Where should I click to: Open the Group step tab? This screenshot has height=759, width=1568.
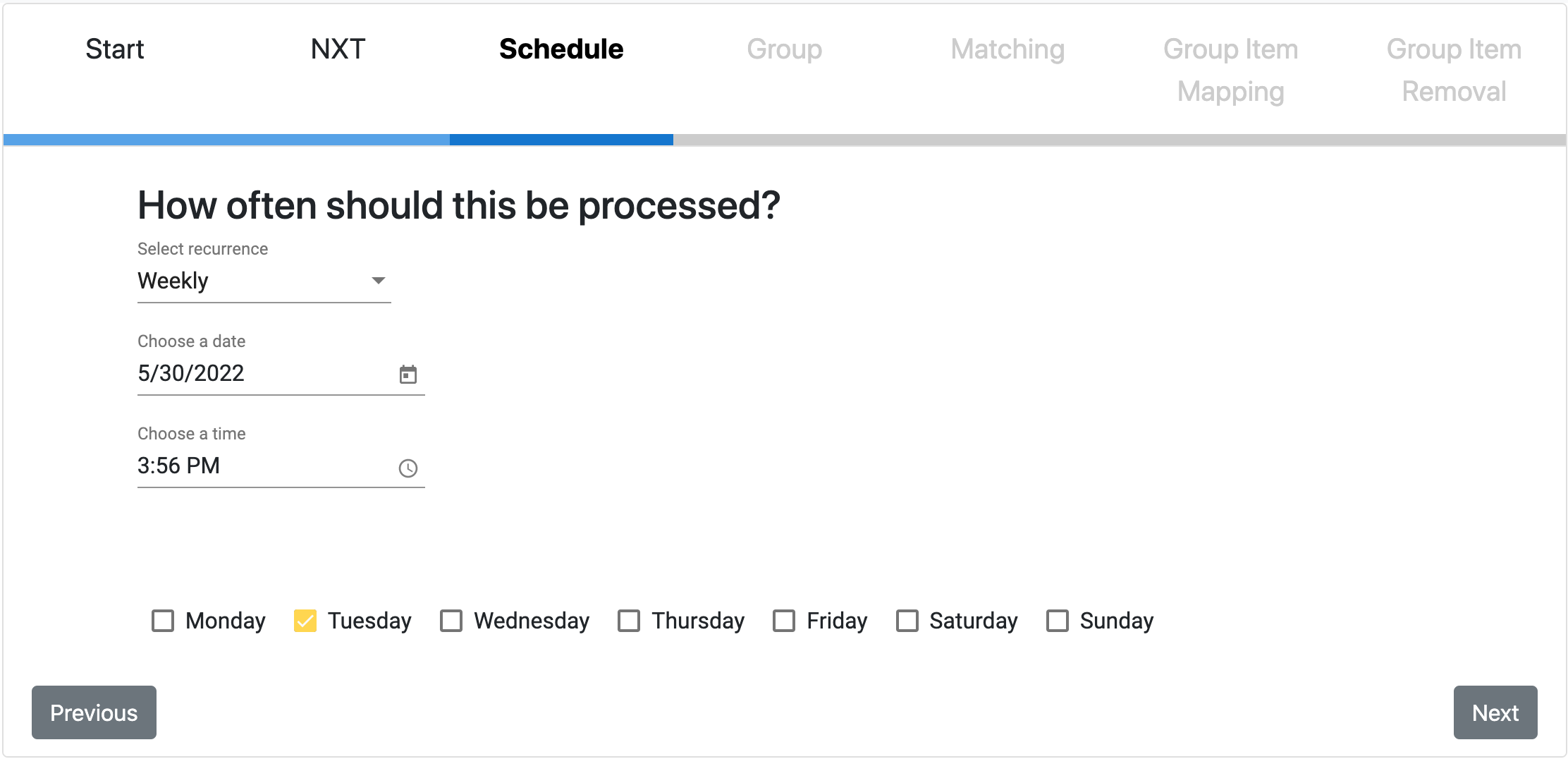coord(785,49)
